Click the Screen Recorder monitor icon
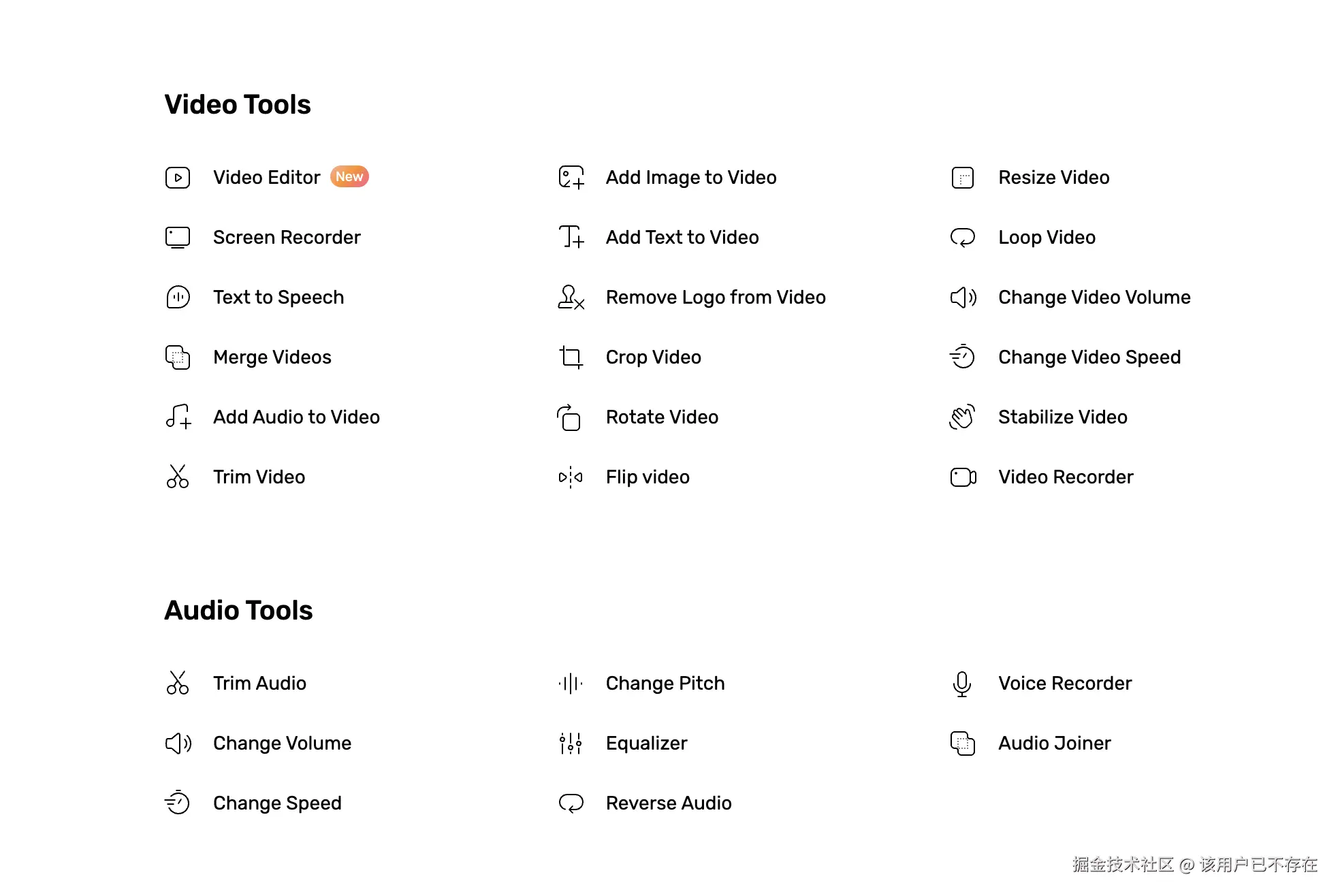The width and height of the screenshot is (1340, 896). coord(178,238)
